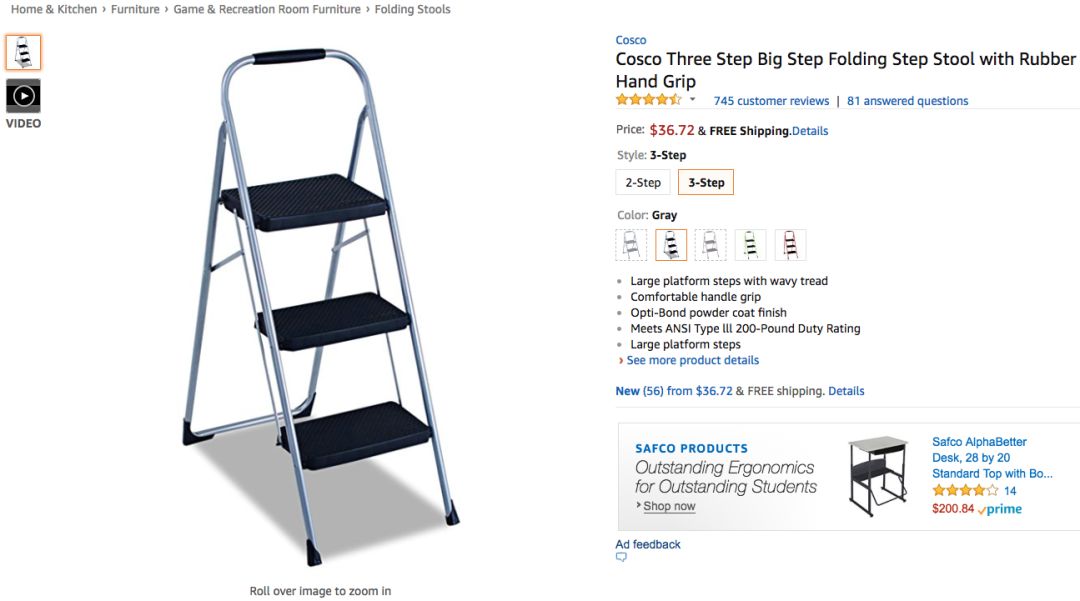Image resolution: width=1080 pixels, height=601 pixels.
Task: Pick the green-frame stool color swatch
Action: pyautogui.click(x=751, y=245)
